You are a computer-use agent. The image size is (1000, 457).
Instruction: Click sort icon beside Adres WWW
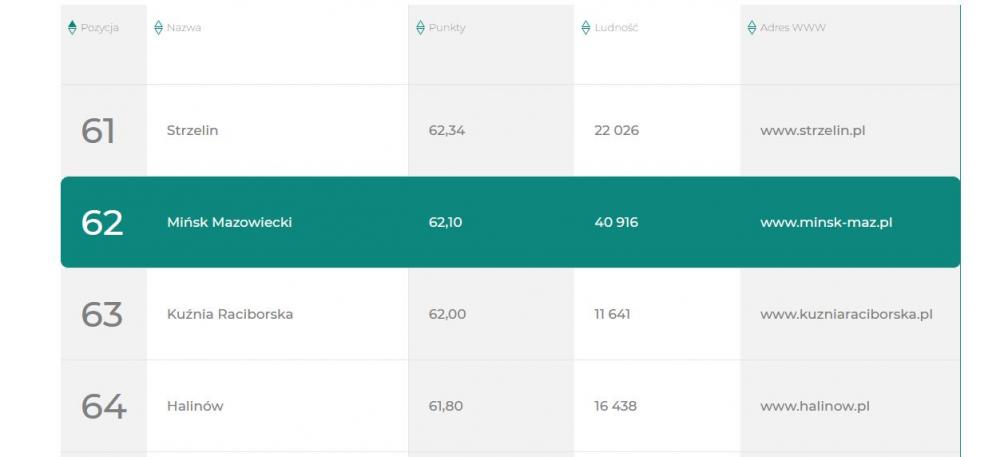tap(751, 27)
